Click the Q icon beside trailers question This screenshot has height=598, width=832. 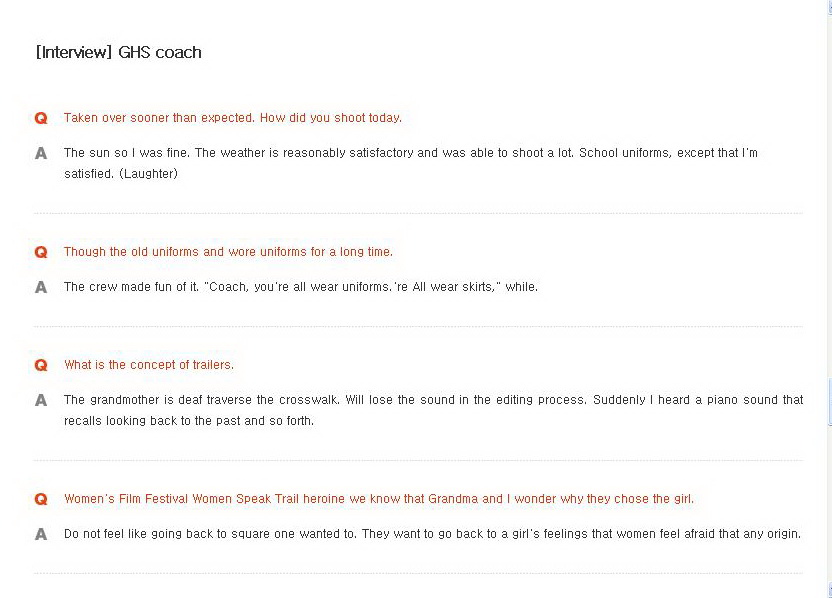pos(41,365)
